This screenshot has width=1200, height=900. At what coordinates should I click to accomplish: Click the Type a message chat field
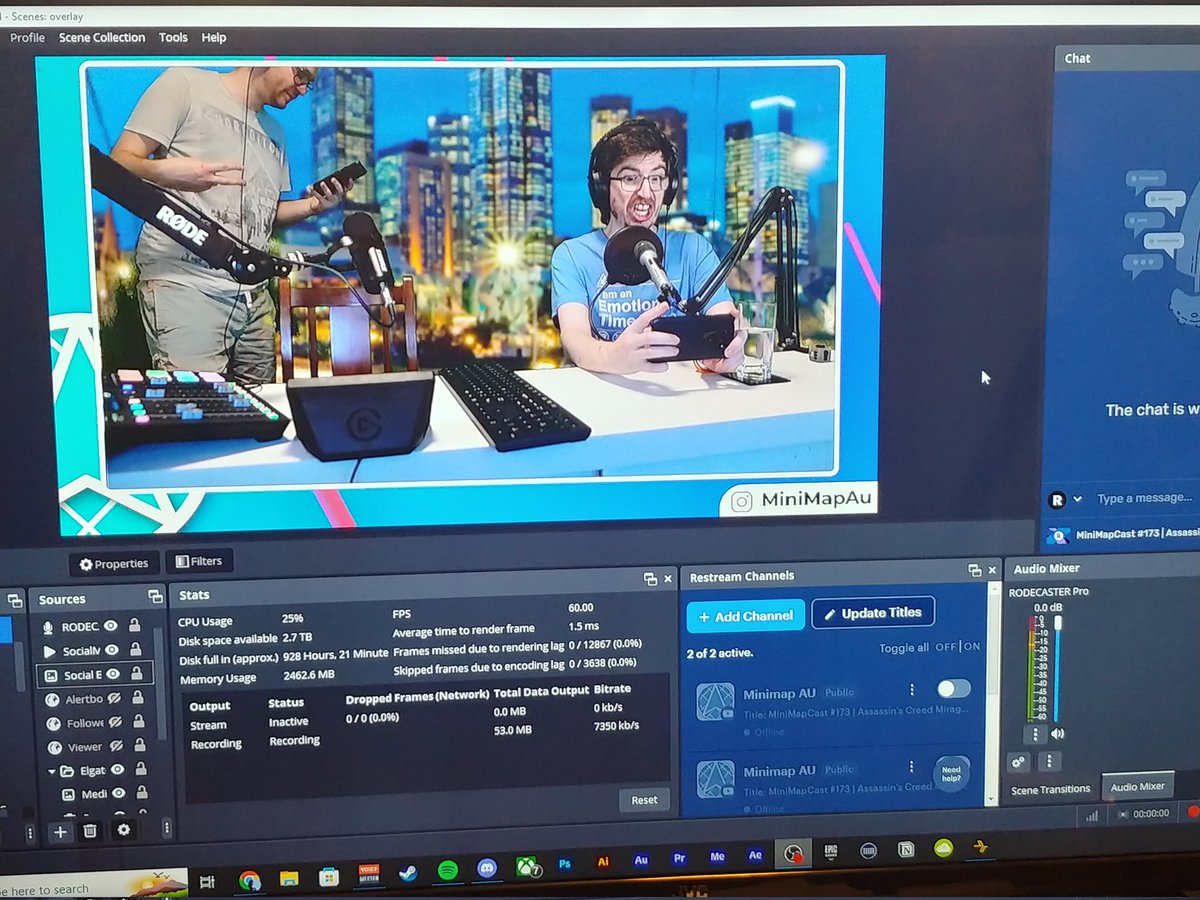click(x=1145, y=498)
